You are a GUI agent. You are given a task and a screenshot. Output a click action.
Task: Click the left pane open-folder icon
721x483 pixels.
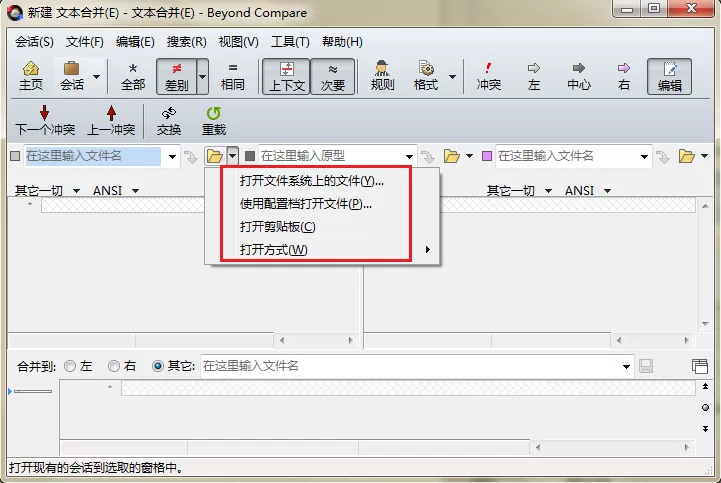[x=214, y=156]
